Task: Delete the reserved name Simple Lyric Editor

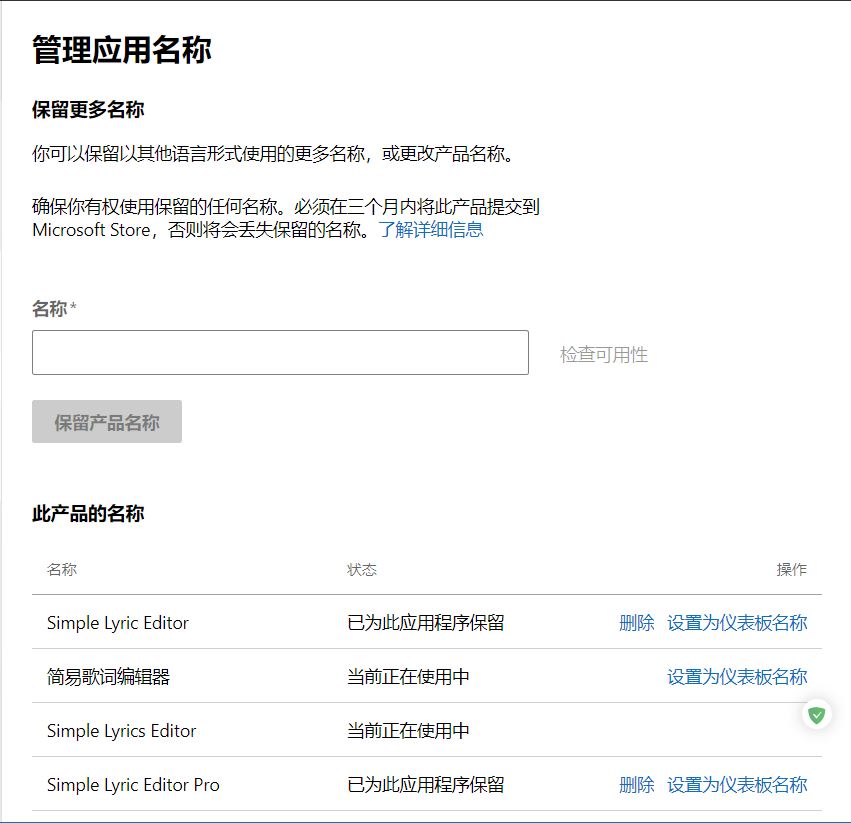Action: [x=637, y=622]
